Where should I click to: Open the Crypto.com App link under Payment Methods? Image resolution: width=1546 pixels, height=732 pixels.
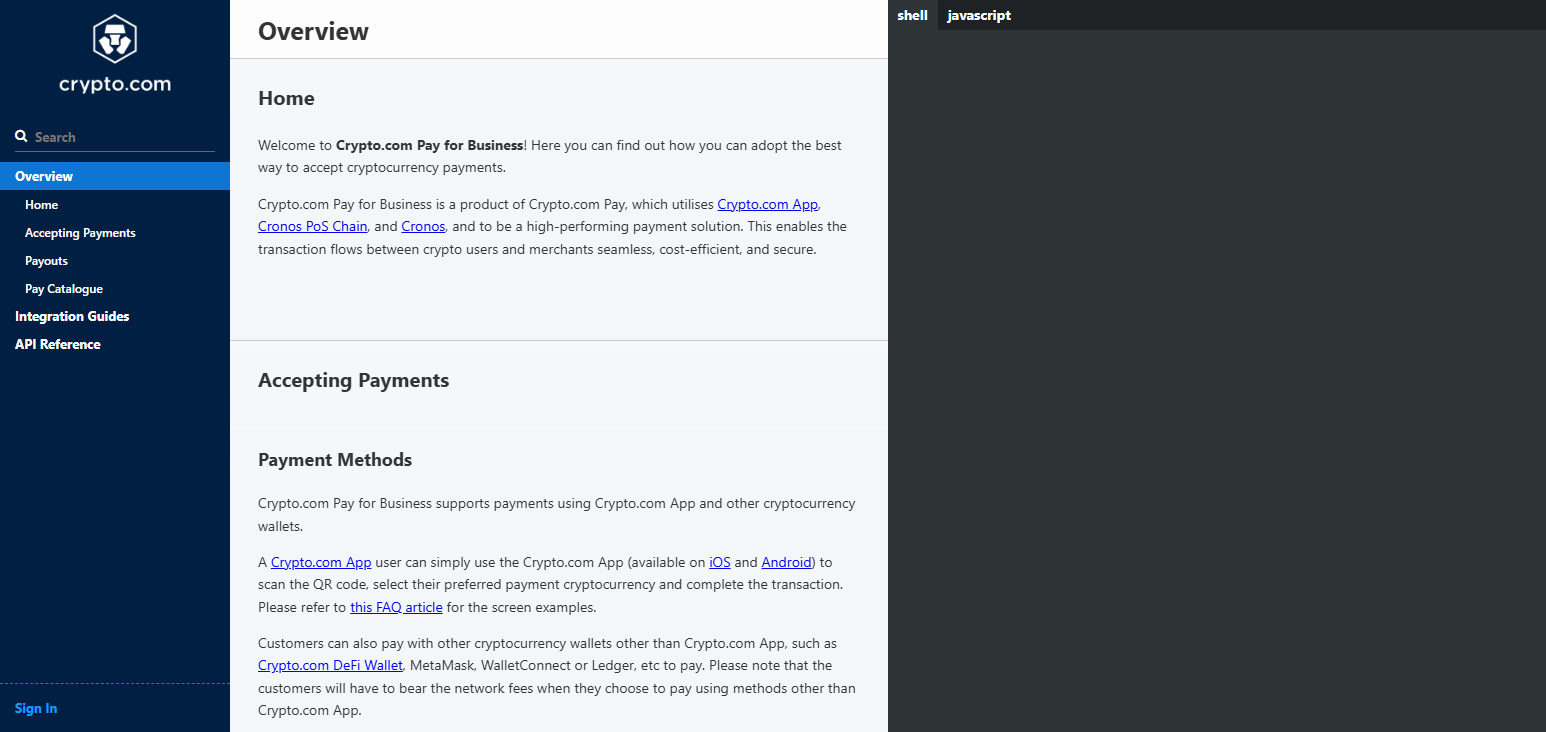[321, 562]
